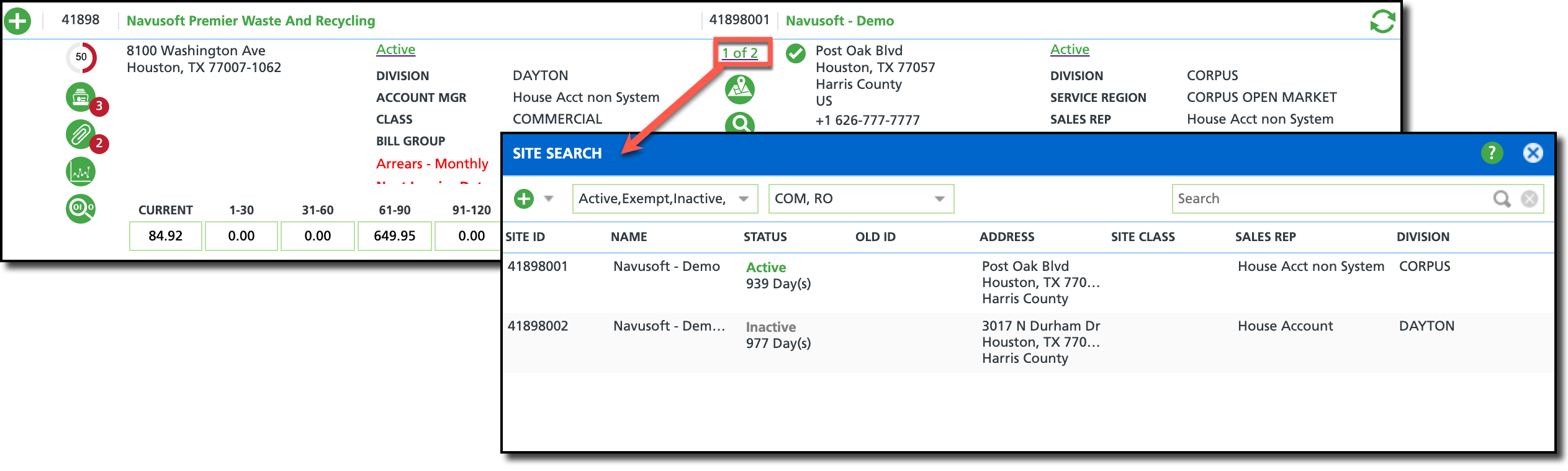The width and height of the screenshot is (1568, 471).
Task: Sort by DIVISION column header in Site Search
Action: 1423,237
